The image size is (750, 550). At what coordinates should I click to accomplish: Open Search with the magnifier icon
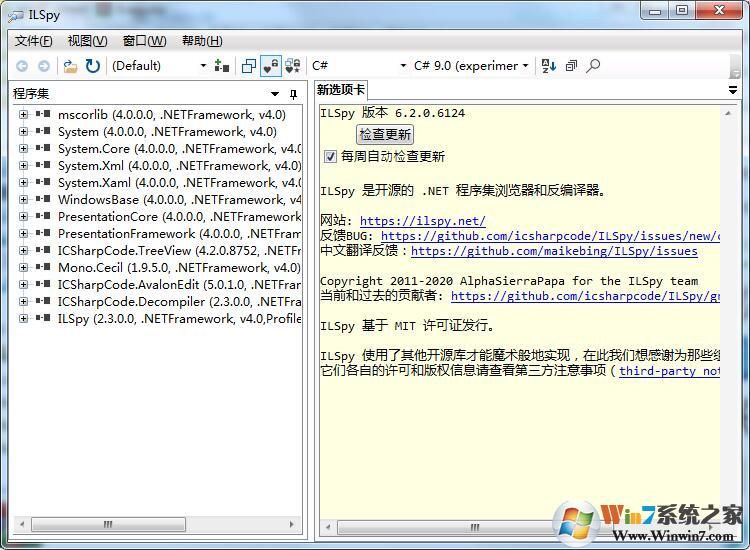click(593, 66)
